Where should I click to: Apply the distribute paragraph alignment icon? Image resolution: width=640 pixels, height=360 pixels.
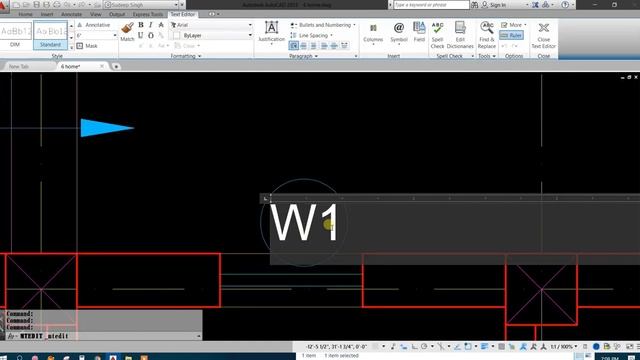pyautogui.click(x=344, y=46)
